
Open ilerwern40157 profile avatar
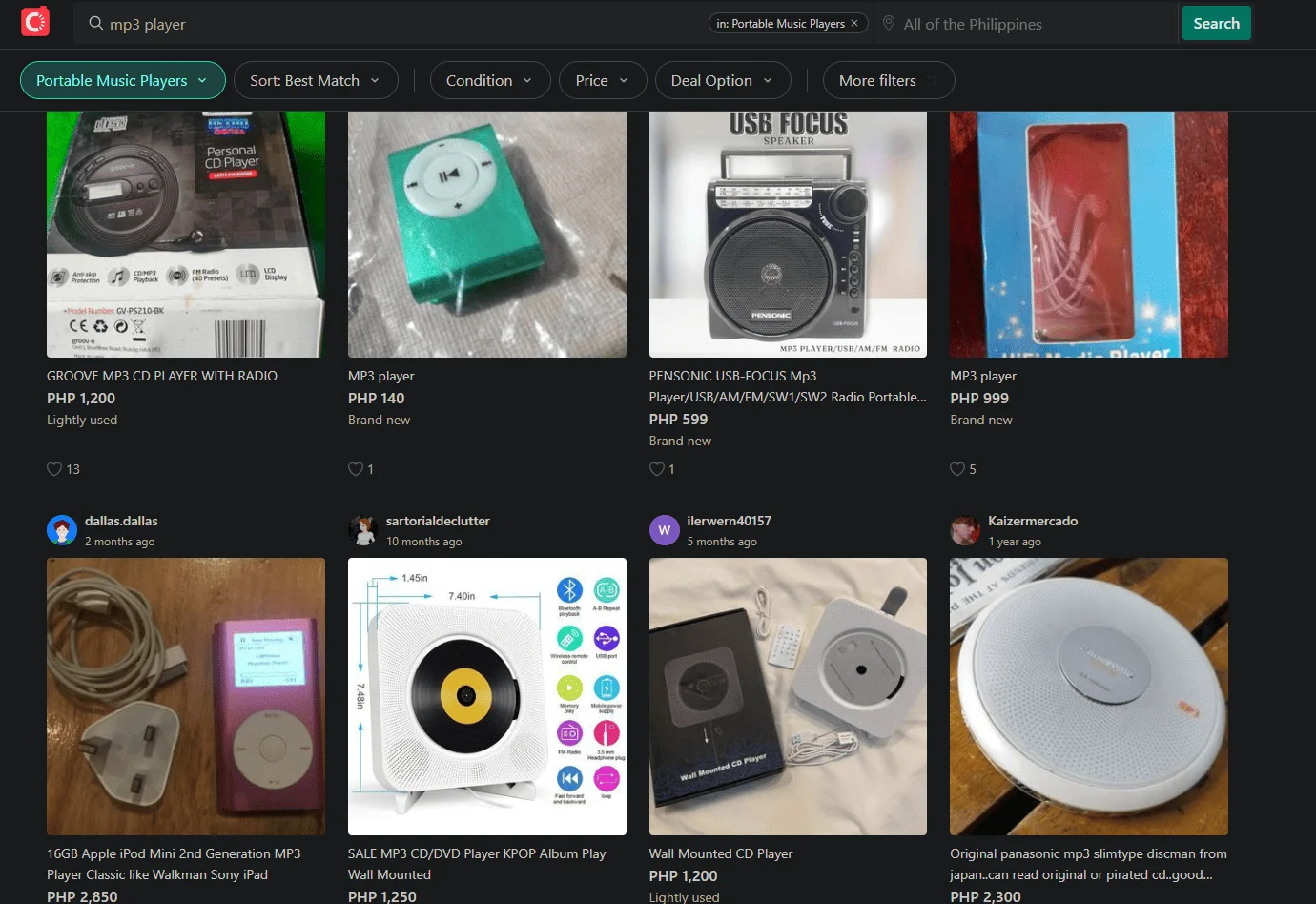pos(665,530)
